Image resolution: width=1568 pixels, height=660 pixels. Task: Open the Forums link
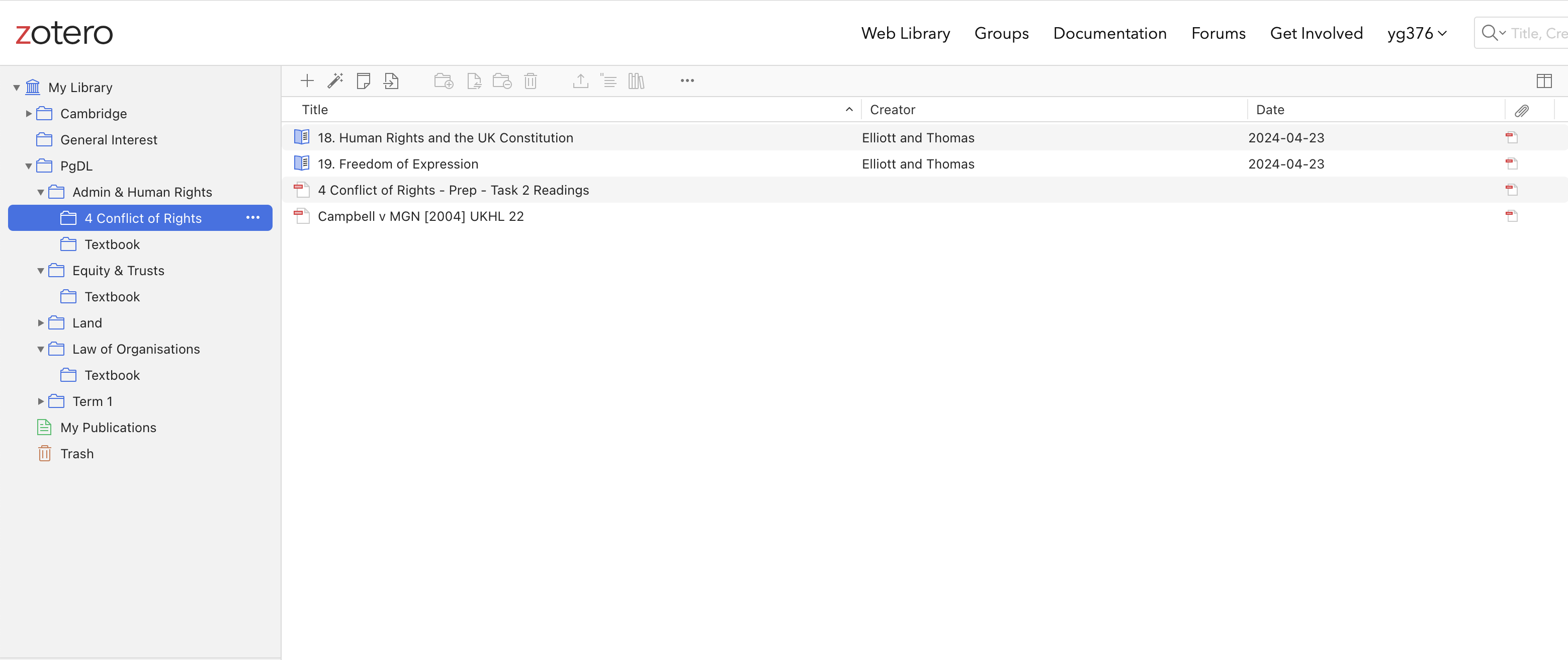[1217, 33]
